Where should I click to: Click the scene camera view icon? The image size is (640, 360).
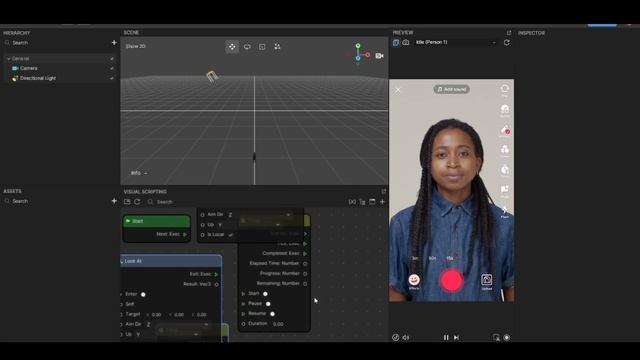[380, 56]
